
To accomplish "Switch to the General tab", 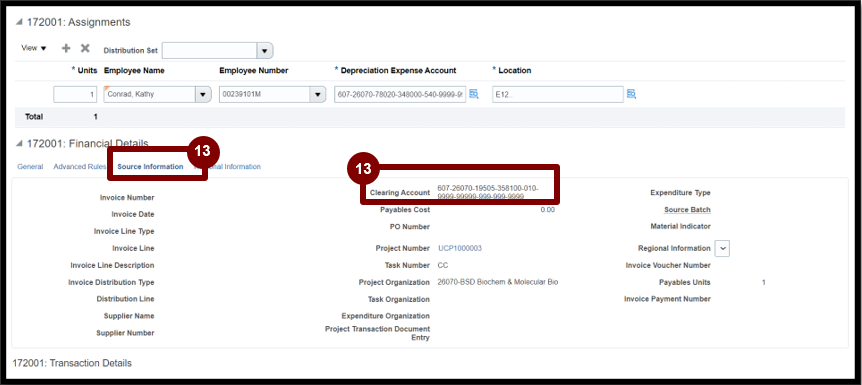I will pos(30,167).
